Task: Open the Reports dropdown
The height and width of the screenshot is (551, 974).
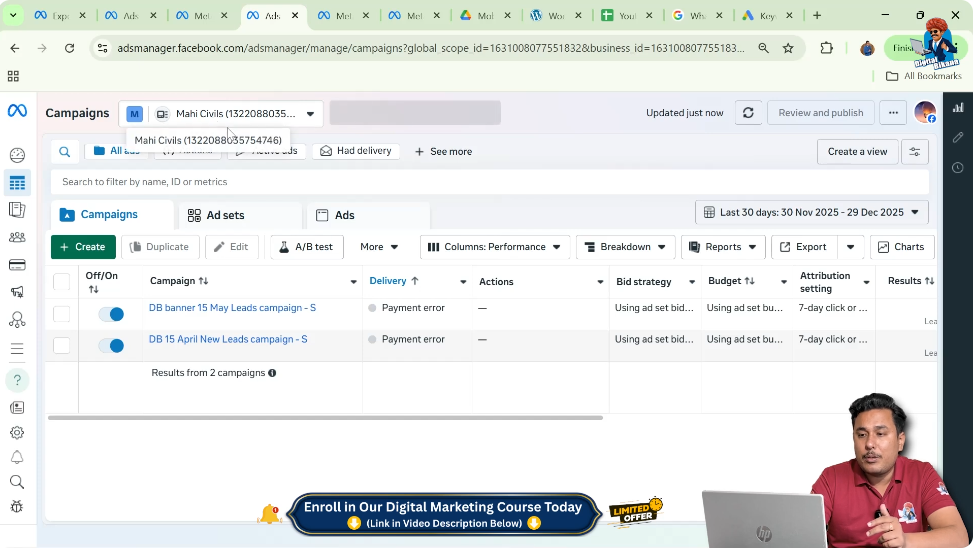Action: click(x=723, y=247)
